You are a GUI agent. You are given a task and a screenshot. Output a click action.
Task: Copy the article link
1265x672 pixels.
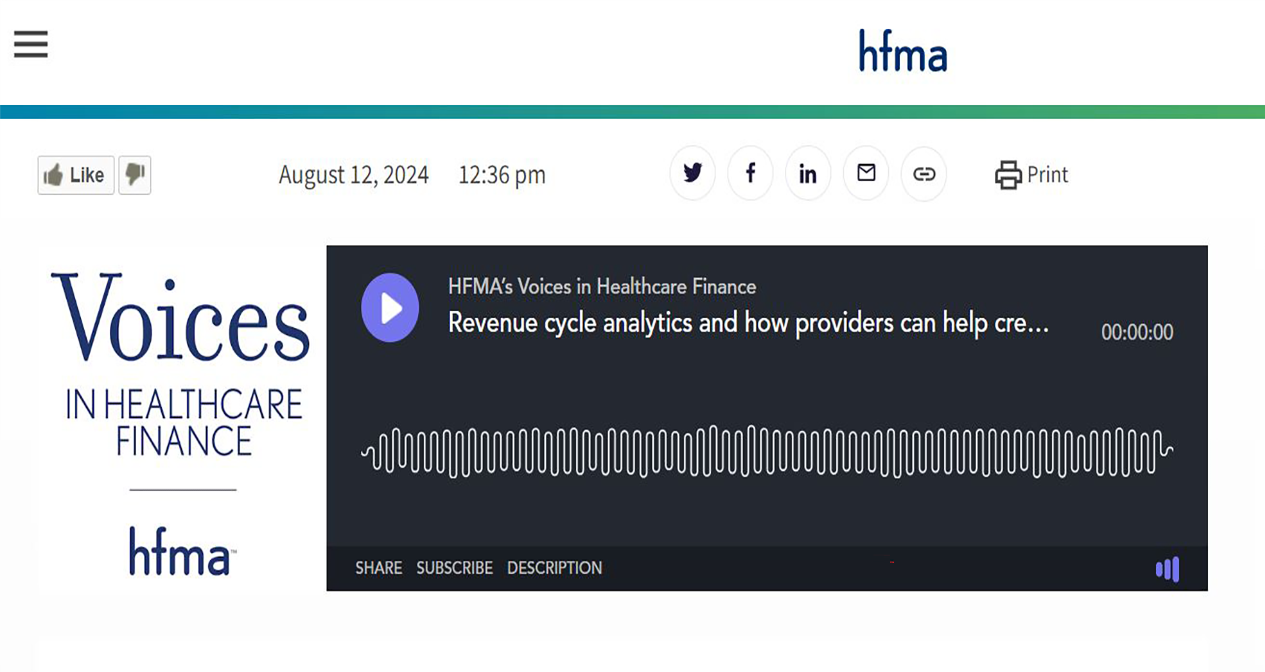(x=923, y=173)
